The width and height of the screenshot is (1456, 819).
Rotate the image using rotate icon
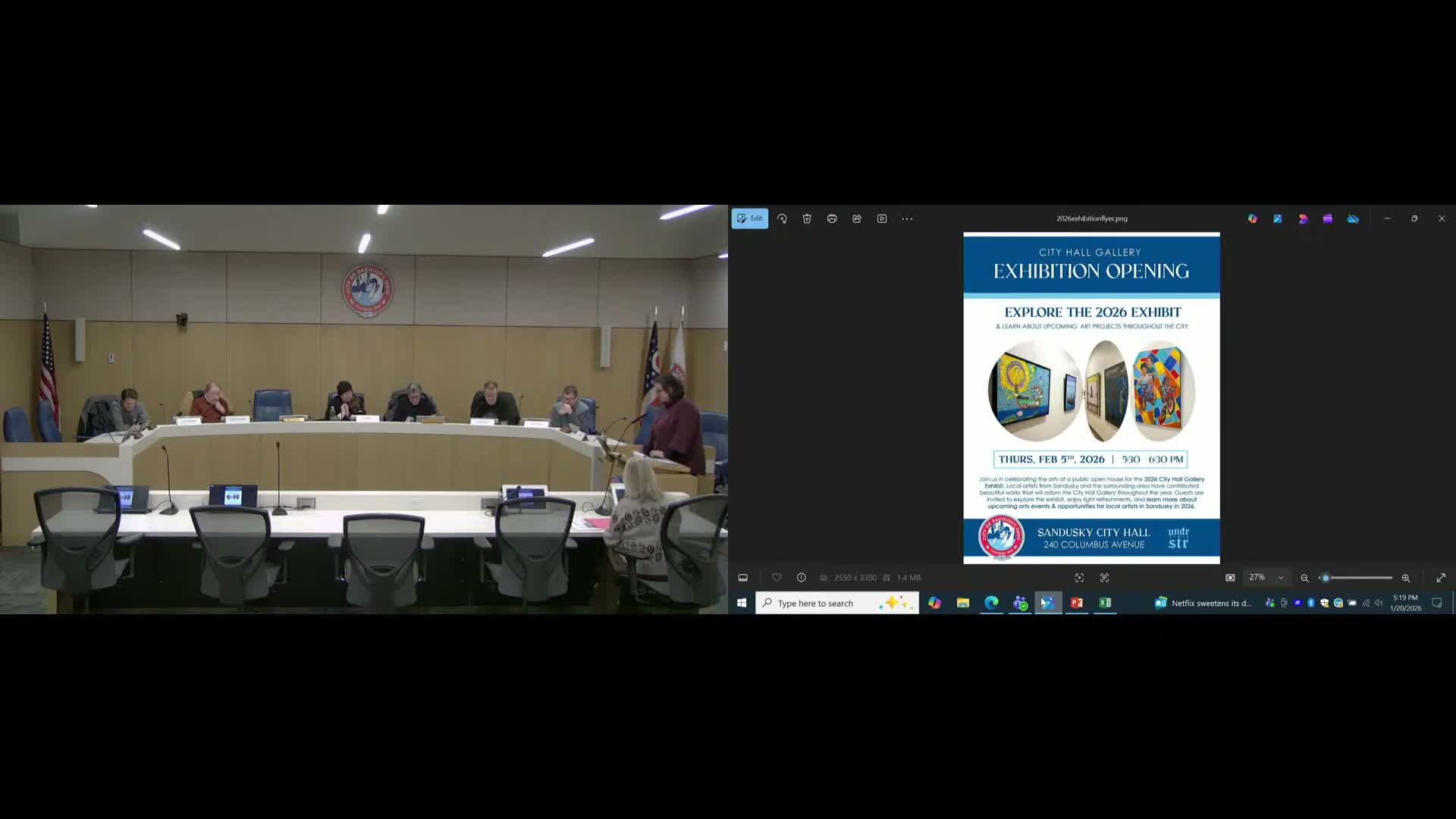click(x=782, y=218)
